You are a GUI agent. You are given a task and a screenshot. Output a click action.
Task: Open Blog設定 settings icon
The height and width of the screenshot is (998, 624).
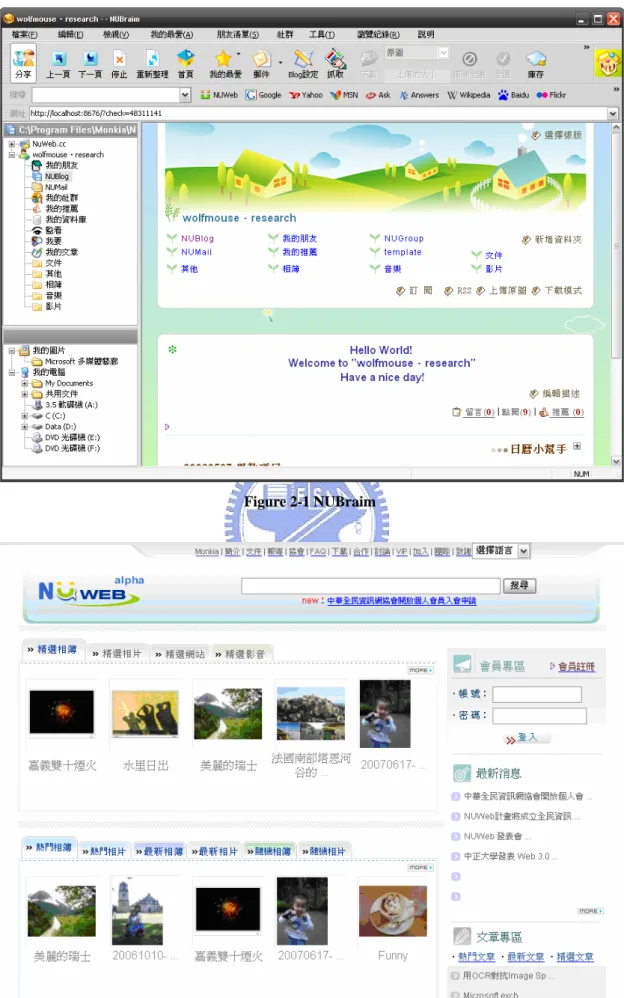pyautogui.click(x=303, y=59)
